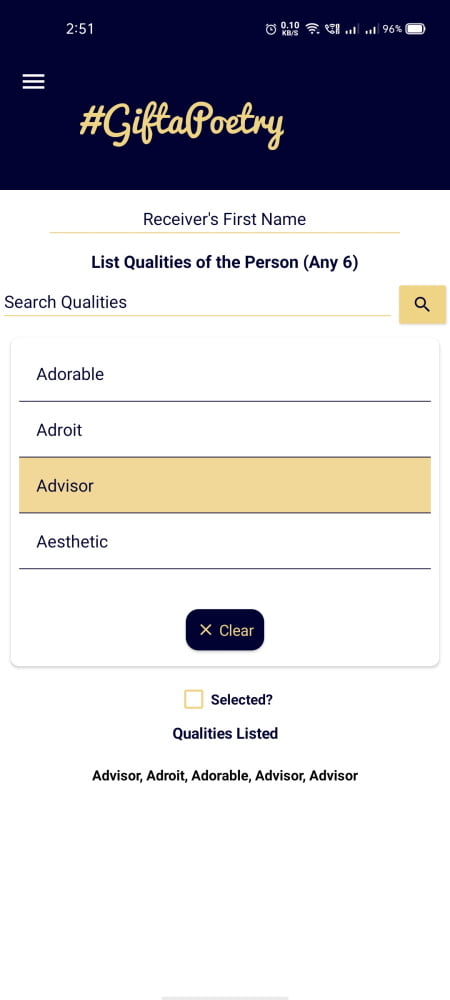Tap the alarm clock status icon
Viewport: 450px width, 1000px height.
(271, 29)
